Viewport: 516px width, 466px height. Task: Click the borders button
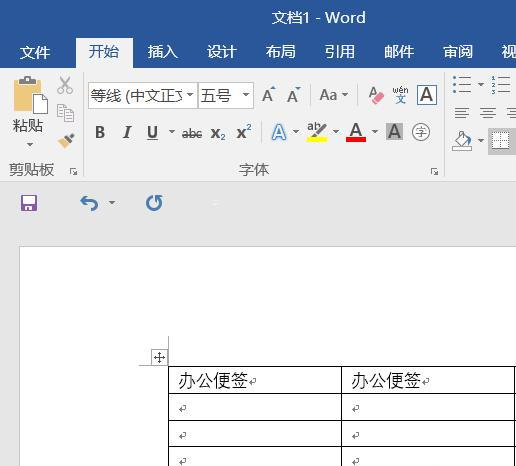point(500,141)
